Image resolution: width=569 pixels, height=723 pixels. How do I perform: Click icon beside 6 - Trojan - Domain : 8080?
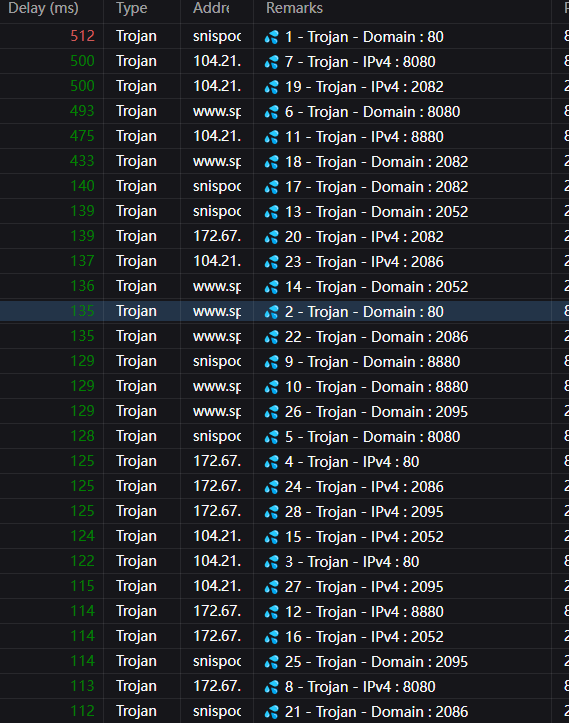[272, 112]
